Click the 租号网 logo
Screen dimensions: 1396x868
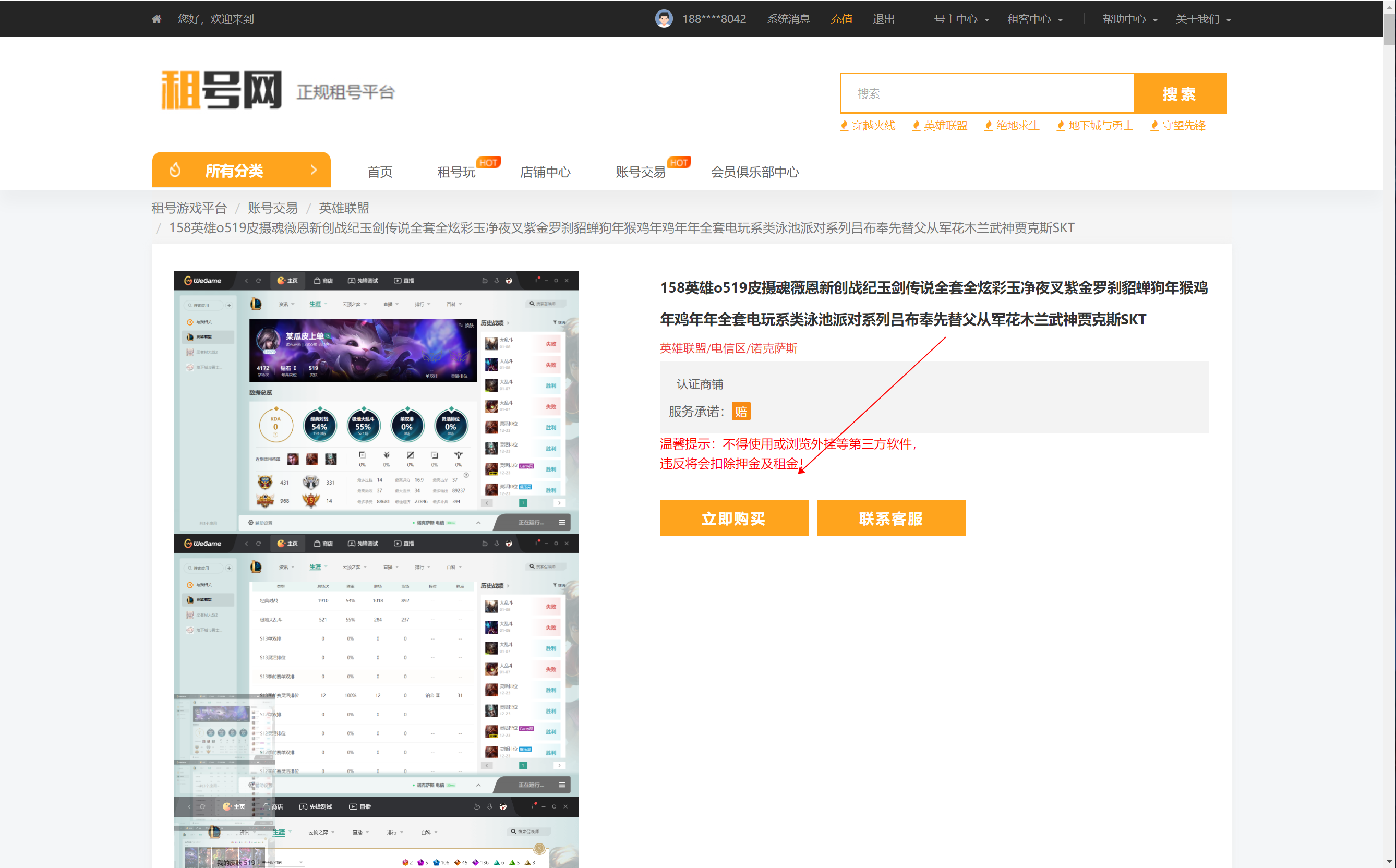[x=221, y=90]
